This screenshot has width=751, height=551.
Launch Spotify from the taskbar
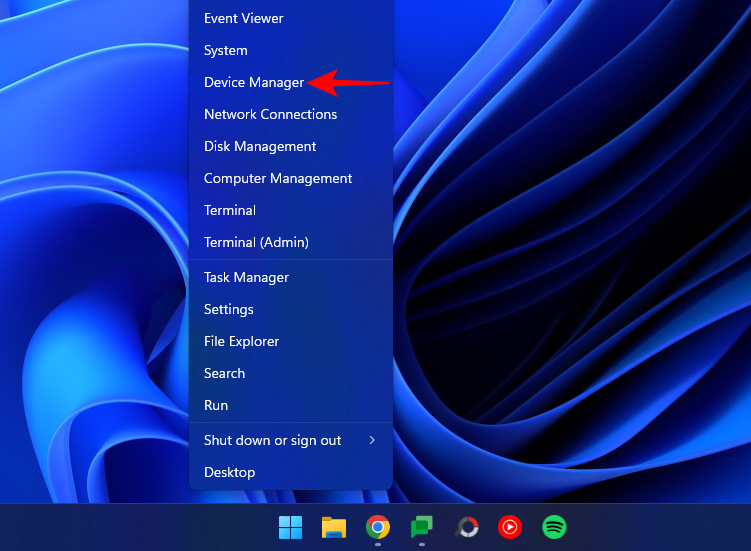click(554, 527)
